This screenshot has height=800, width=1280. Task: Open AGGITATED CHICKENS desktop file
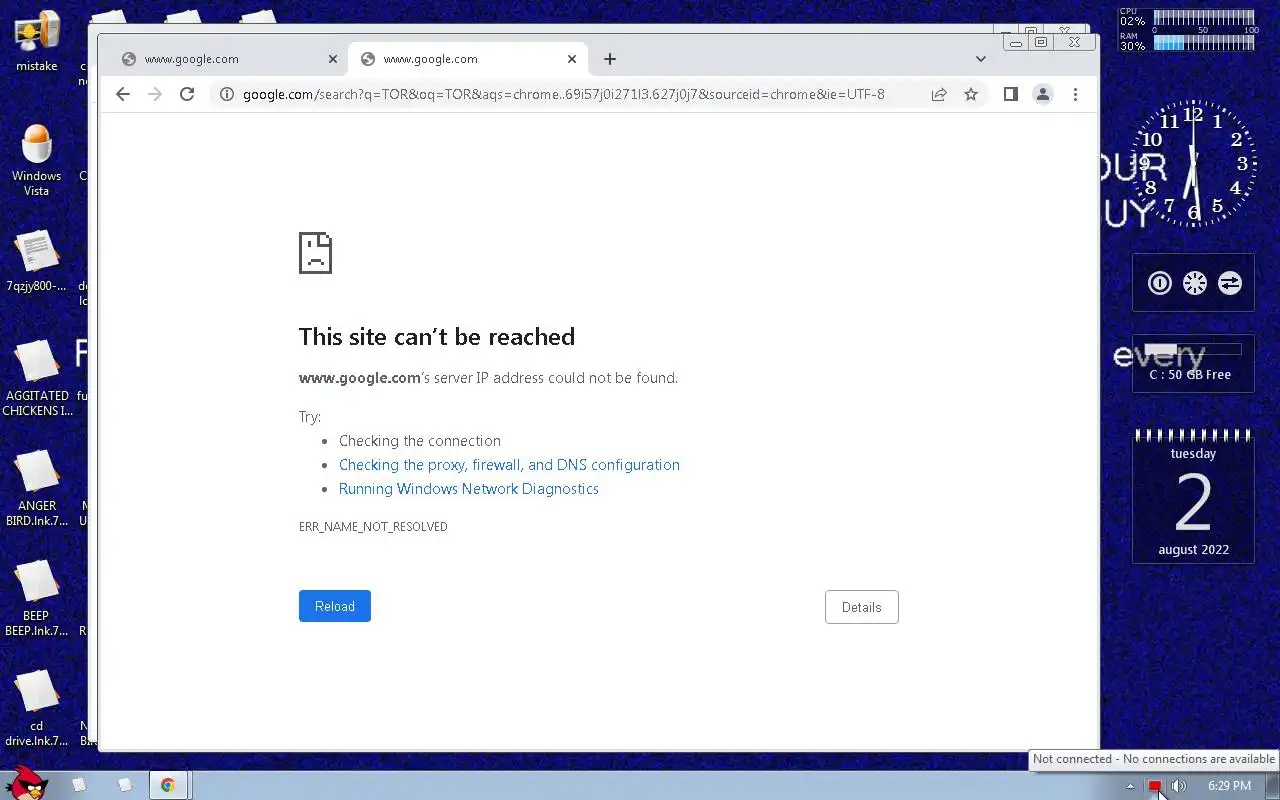(37, 378)
